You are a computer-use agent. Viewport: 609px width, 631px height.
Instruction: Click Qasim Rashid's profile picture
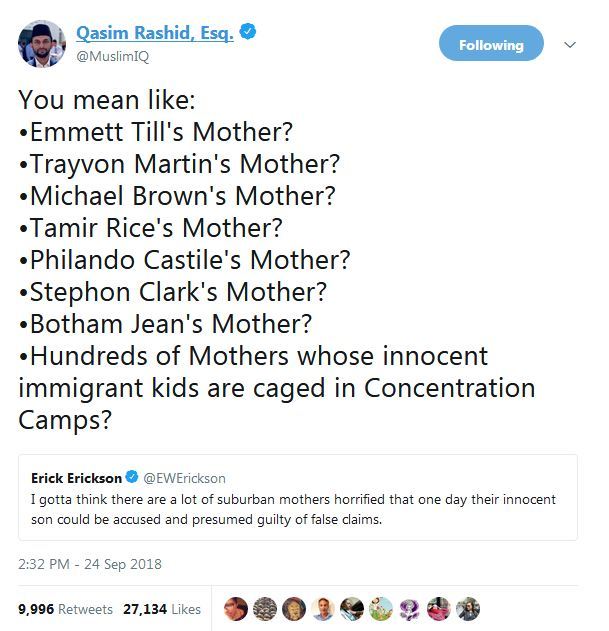(38, 43)
